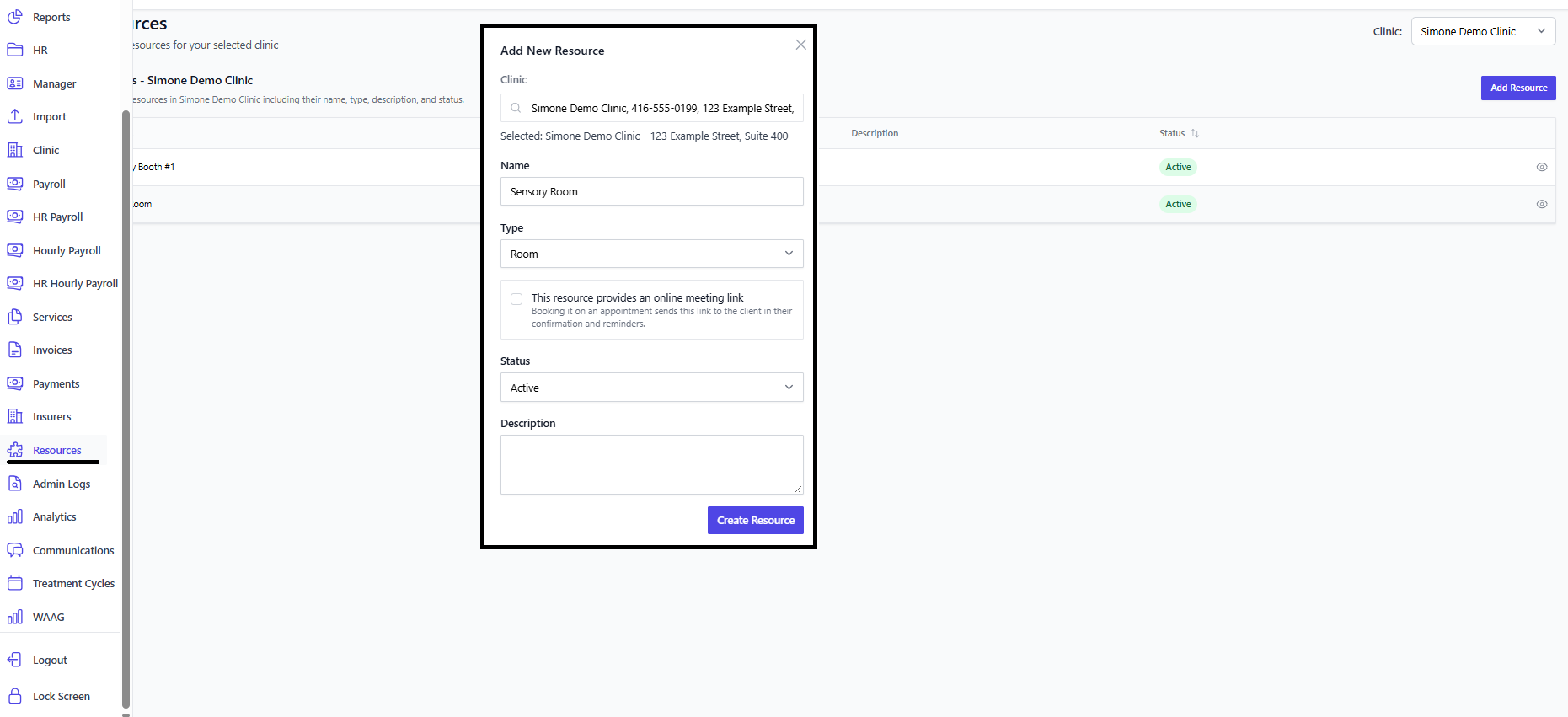Select the Manager icon in sidebar
The width and height of the screenshot is (1568, 717).
point(15,83)
